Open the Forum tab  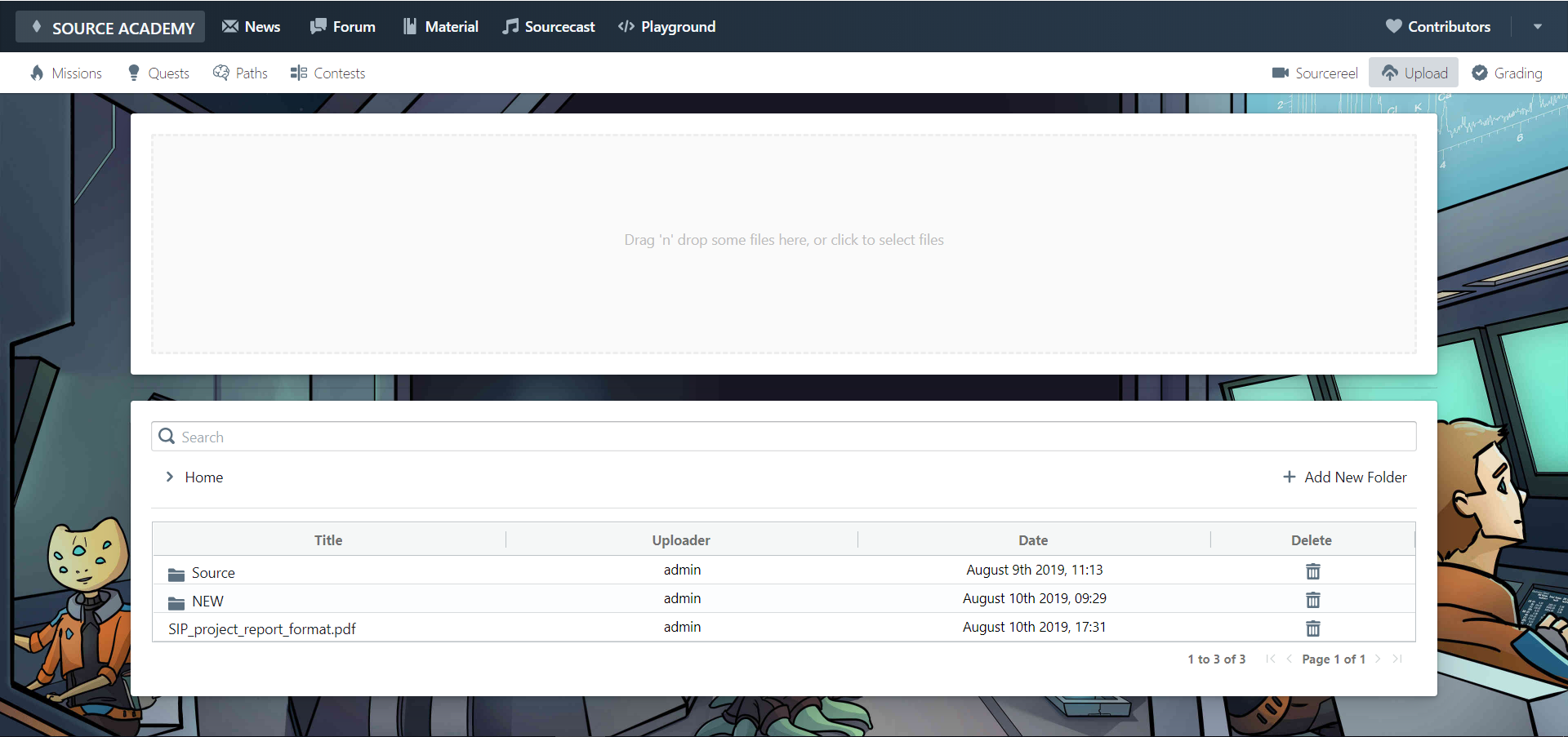343,27
